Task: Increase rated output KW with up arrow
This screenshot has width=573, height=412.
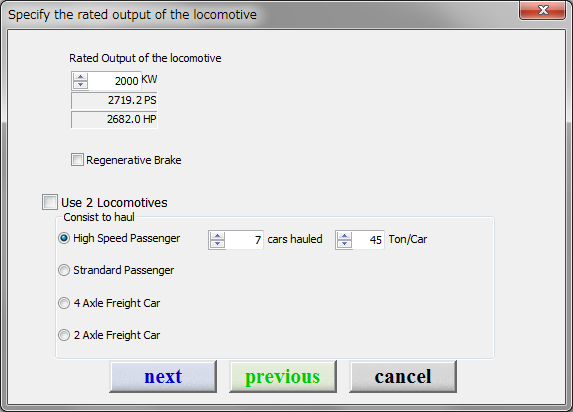Action: 80,77
